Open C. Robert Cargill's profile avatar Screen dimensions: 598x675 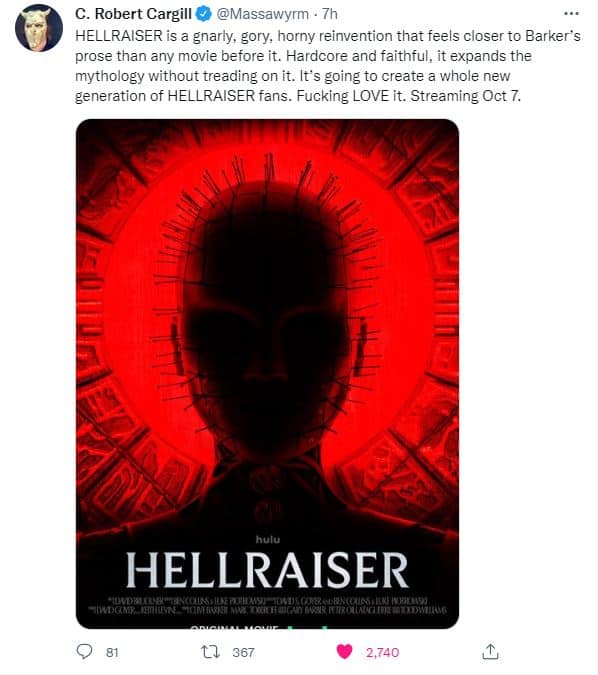39,28
